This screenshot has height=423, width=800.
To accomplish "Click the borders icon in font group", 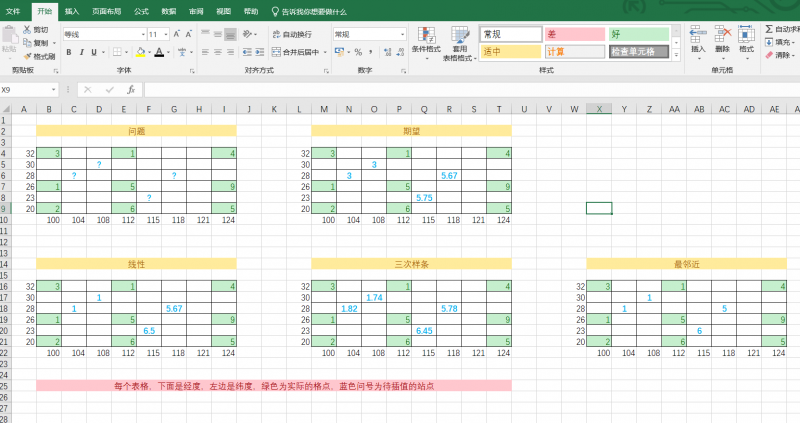I will [116, 52].
